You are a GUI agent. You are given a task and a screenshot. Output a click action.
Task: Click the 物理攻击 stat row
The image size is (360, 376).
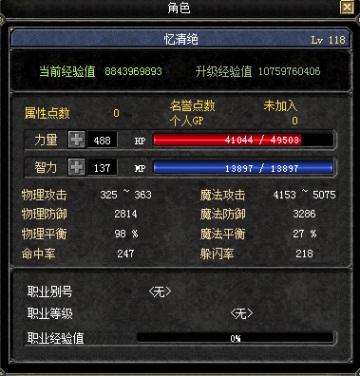pos(86,195)
